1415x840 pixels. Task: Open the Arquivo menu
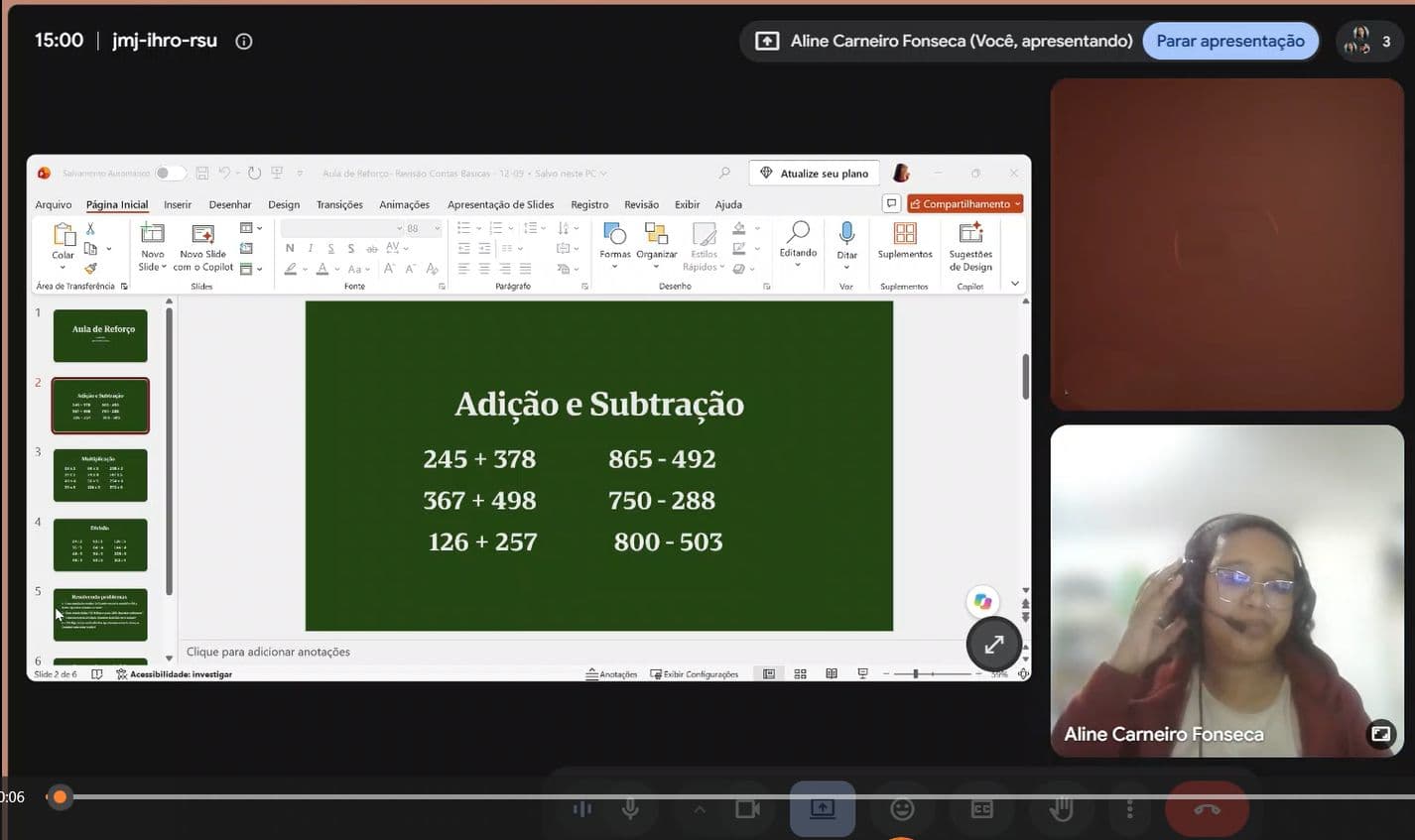[54, 204]
